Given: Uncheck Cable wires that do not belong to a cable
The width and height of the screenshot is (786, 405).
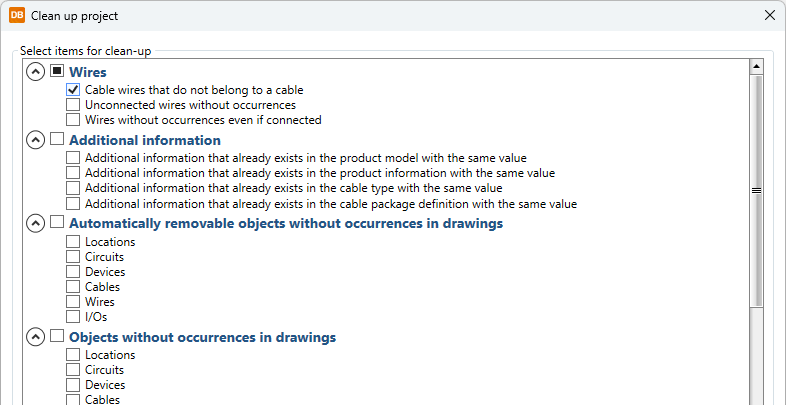Looking at the screenshot, I should tap(73, 90).
